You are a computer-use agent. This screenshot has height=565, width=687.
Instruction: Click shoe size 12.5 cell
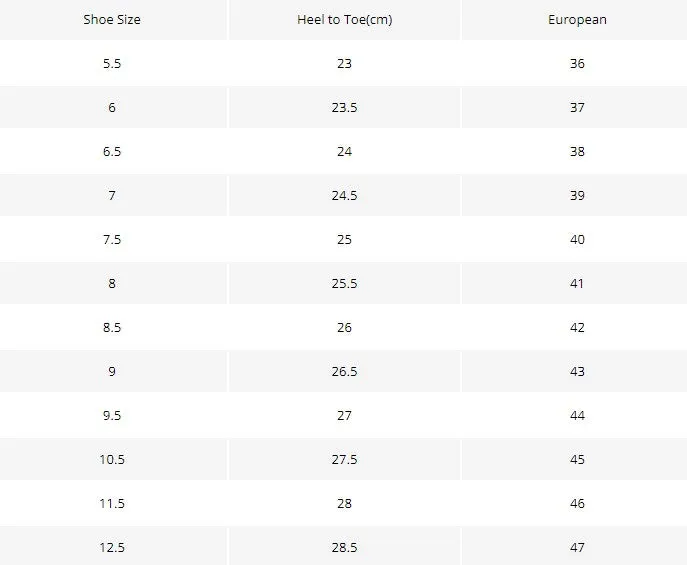(x=112, y=547)
